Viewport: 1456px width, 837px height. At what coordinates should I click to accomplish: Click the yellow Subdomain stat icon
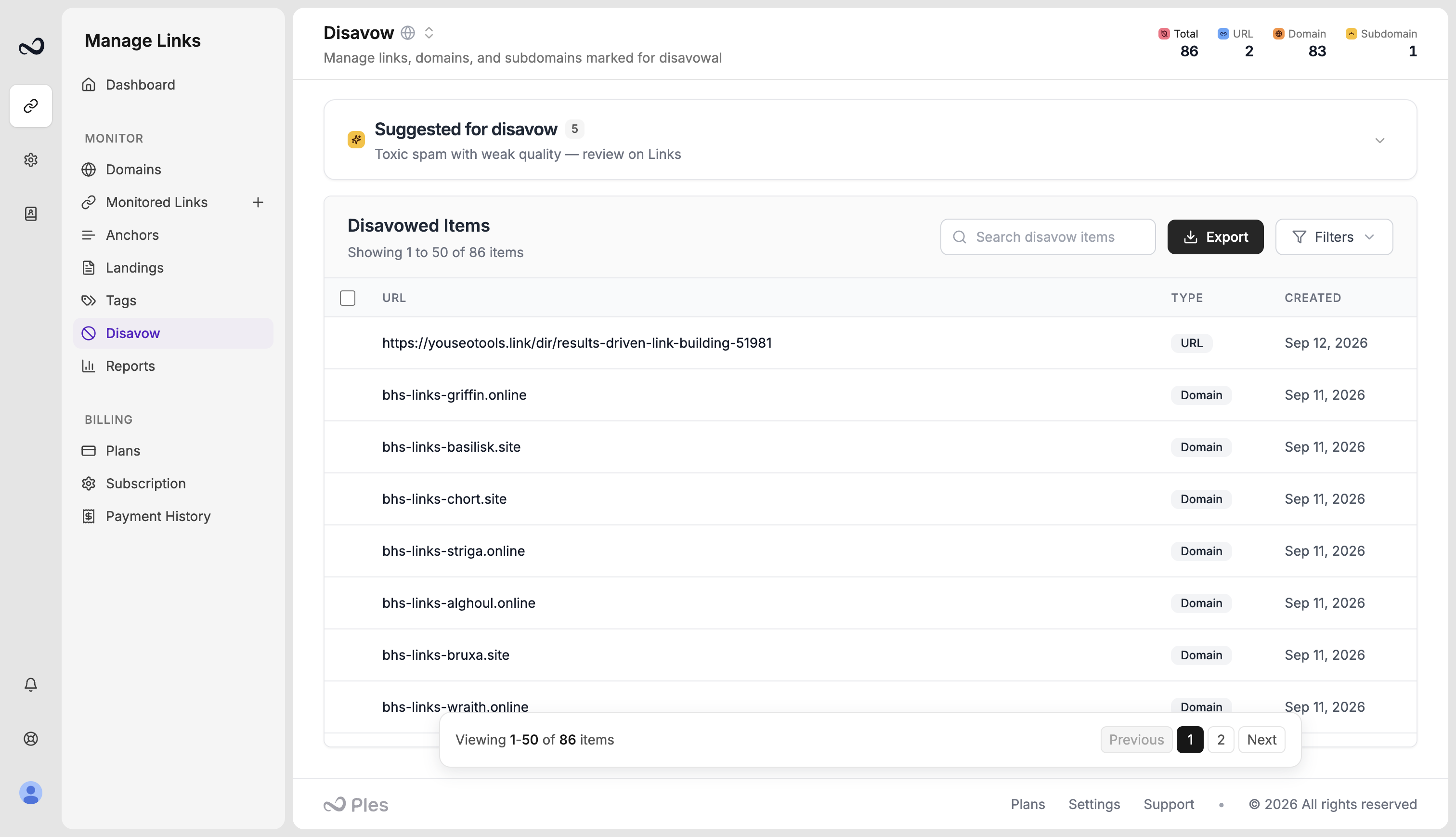1352,34
